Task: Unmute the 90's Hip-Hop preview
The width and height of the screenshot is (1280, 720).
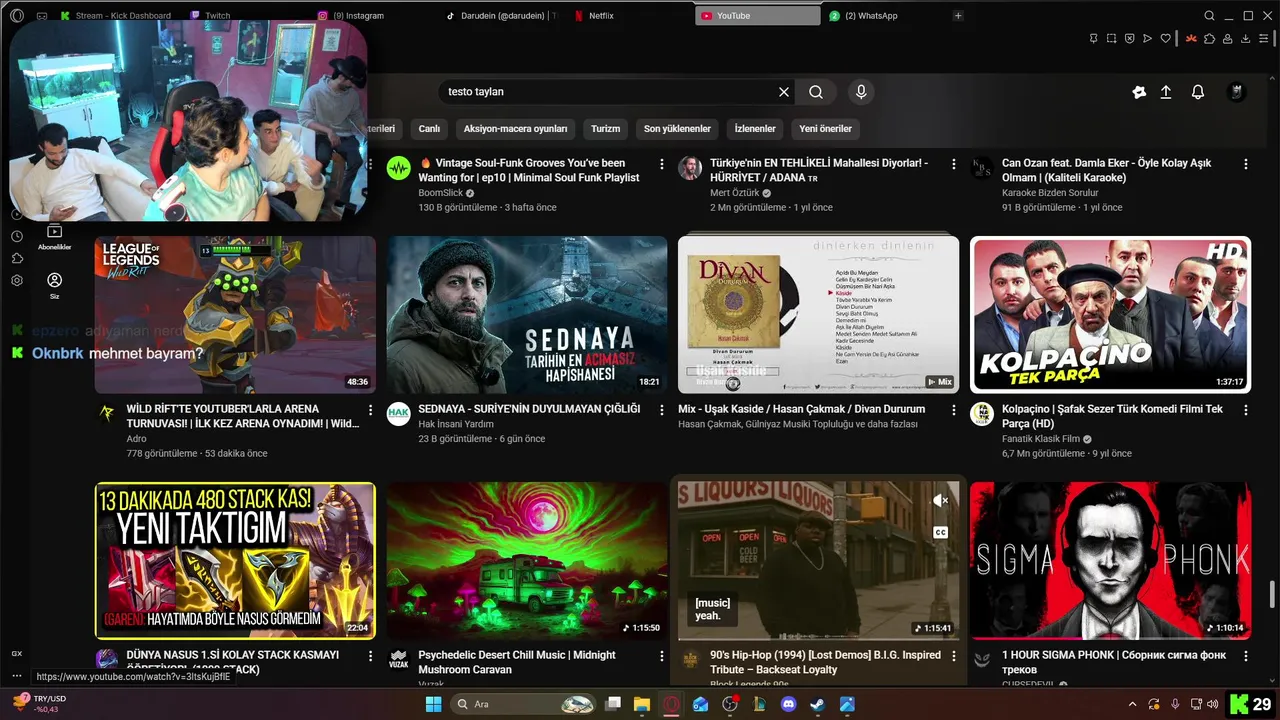Action: pos(940,500)
